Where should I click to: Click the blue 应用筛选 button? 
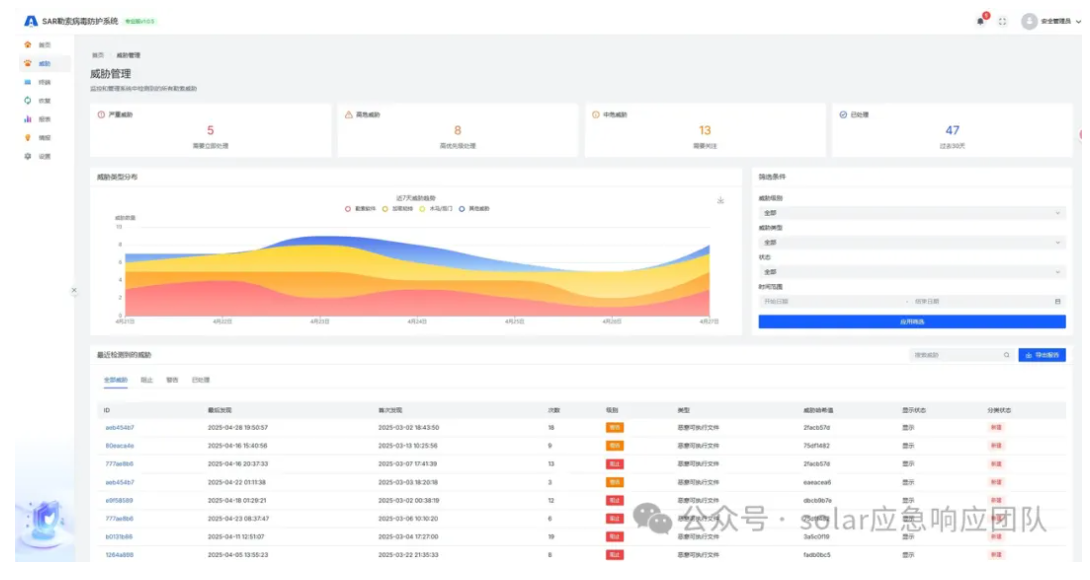click(x=911, y=322)
